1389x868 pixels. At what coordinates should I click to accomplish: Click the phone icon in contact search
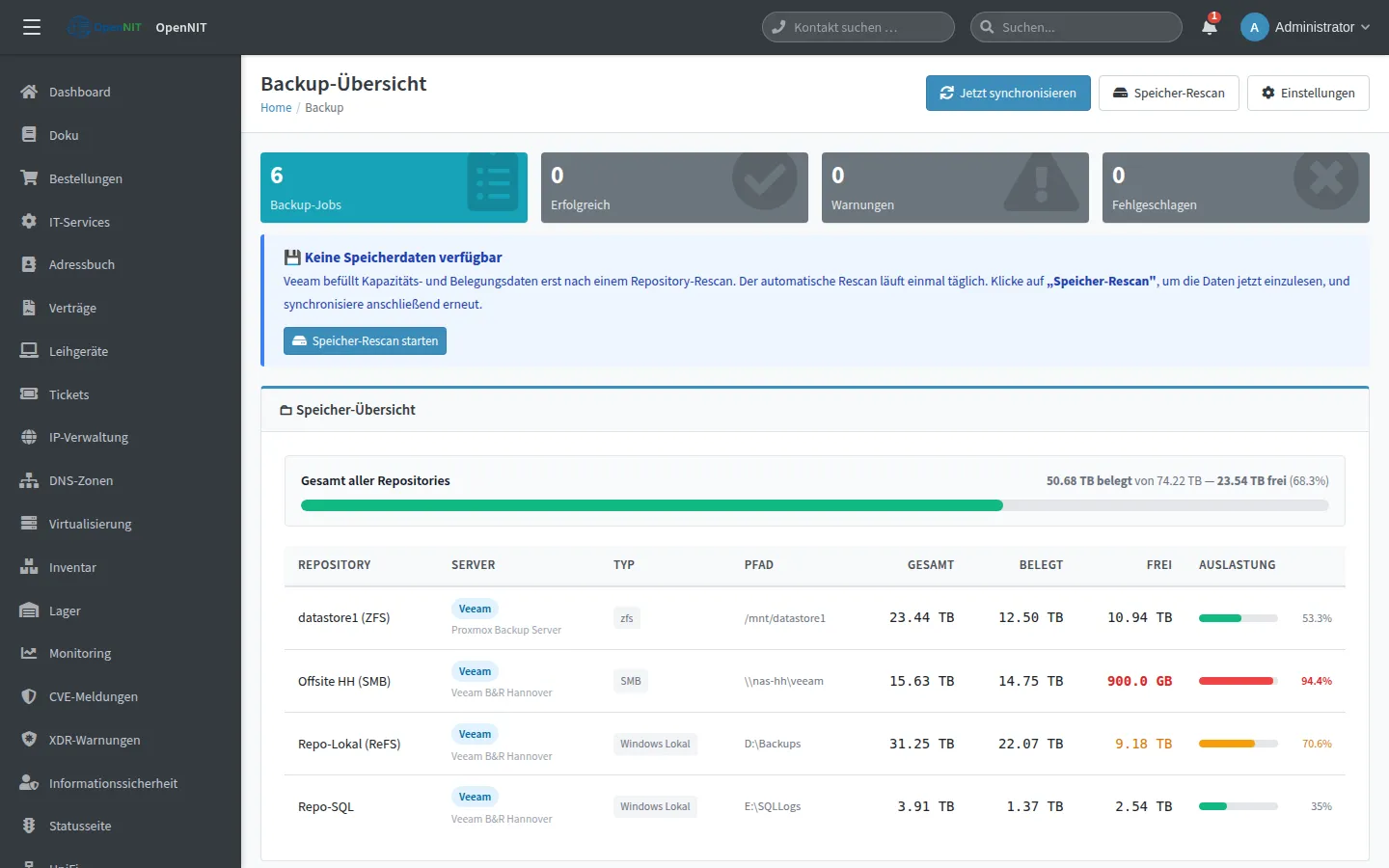click(778, 27)
